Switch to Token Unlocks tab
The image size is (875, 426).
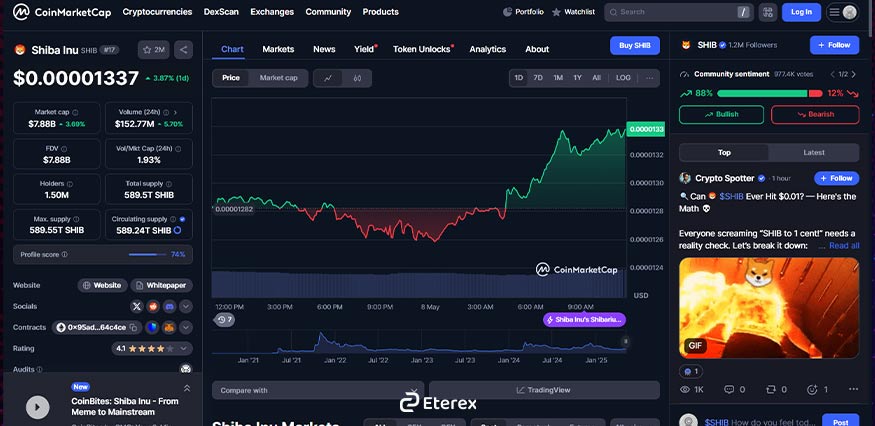(422, 49)
